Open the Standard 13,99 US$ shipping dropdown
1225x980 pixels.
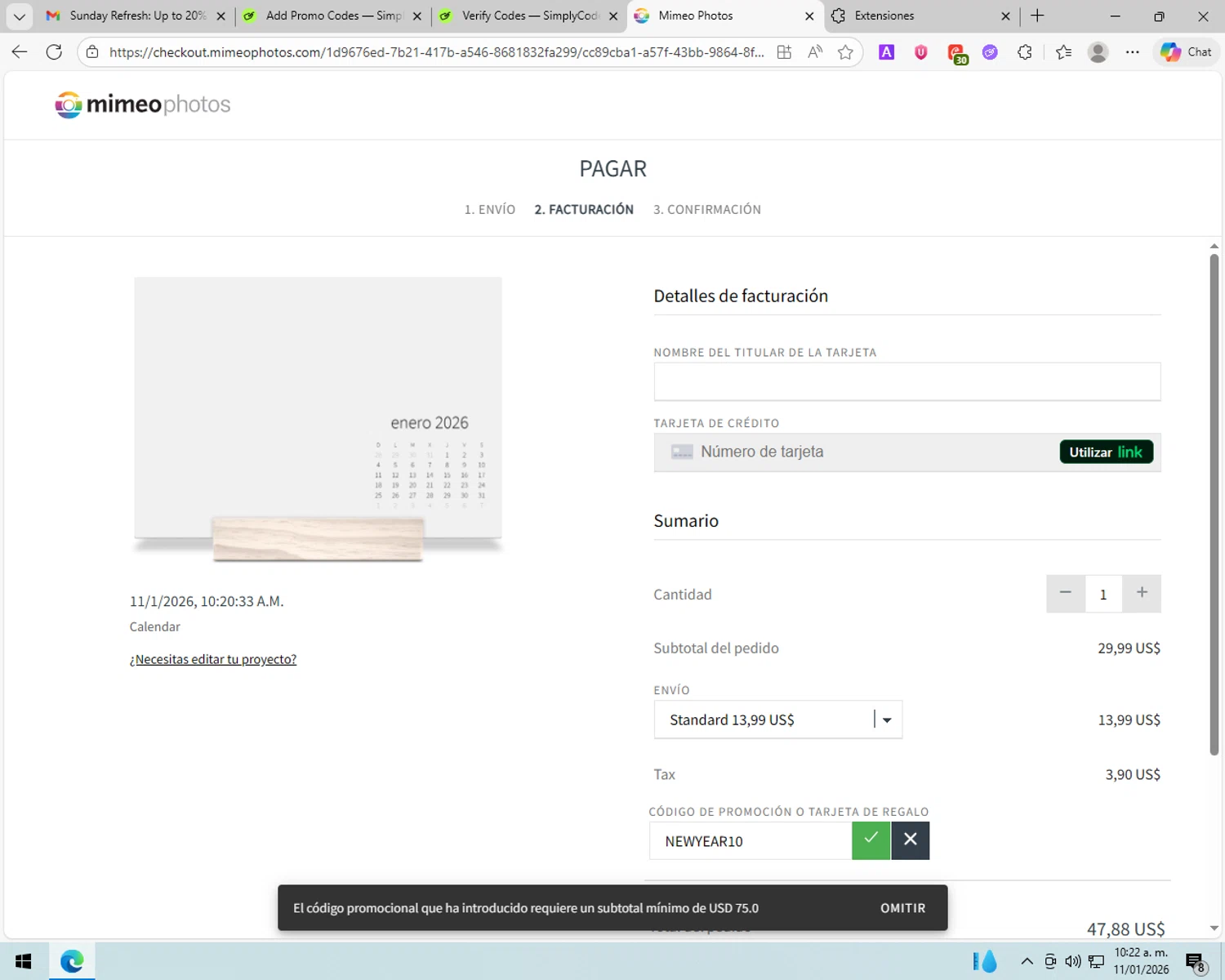pos(778,719)
